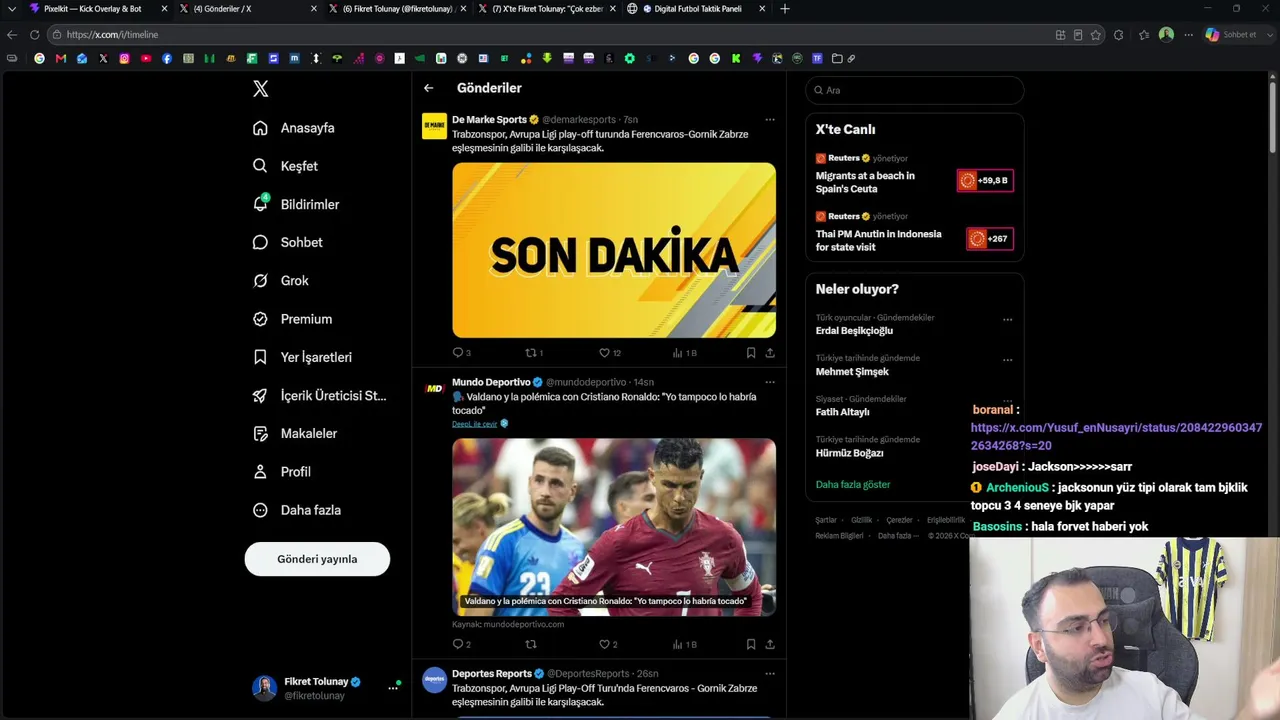The width and height of the screenshot is (1280, 720).
Task: Share the De Marke Sports post
Action: [770, 353]
